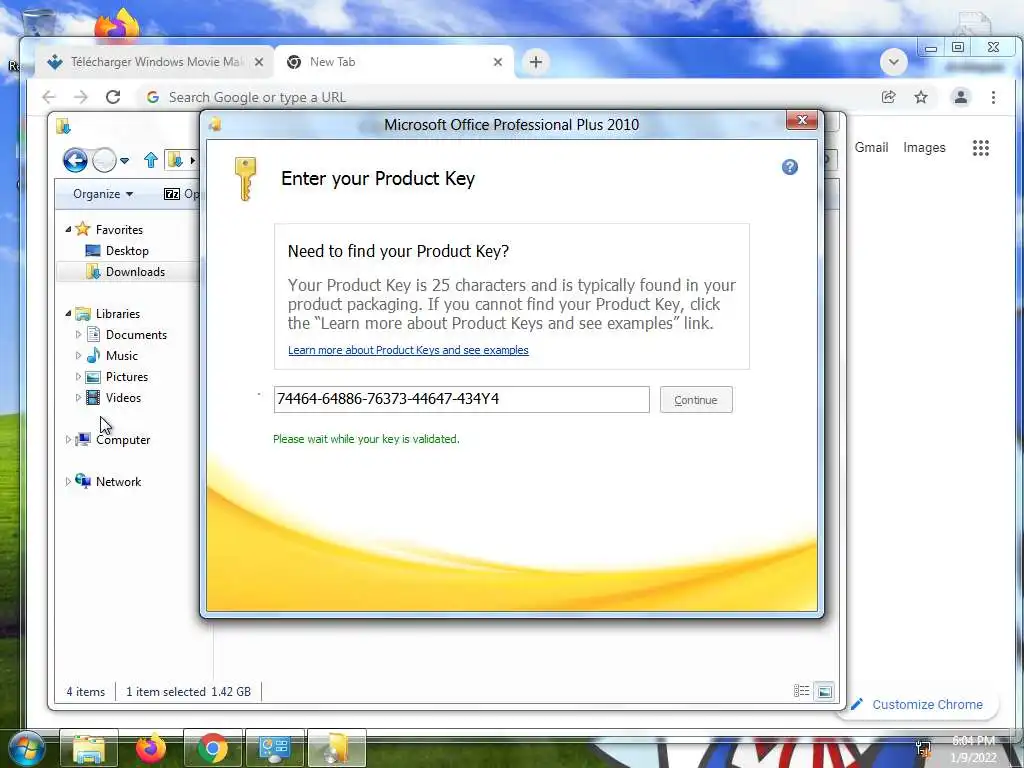1024x768 pixels.
Task: Open Learn more about Product Keys link
Action: [x=408, y=350]
